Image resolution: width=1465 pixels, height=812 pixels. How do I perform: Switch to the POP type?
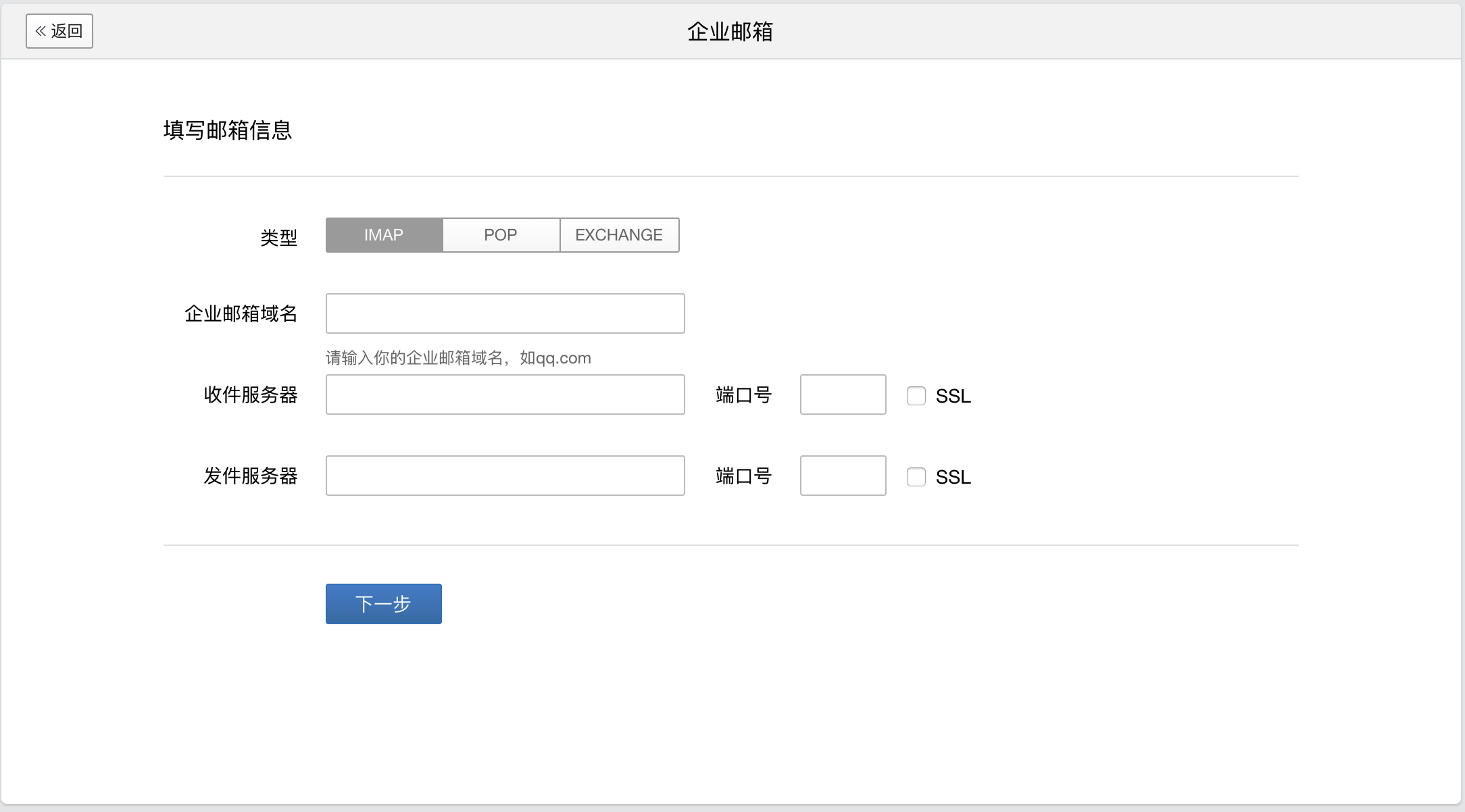pos(501,235)
